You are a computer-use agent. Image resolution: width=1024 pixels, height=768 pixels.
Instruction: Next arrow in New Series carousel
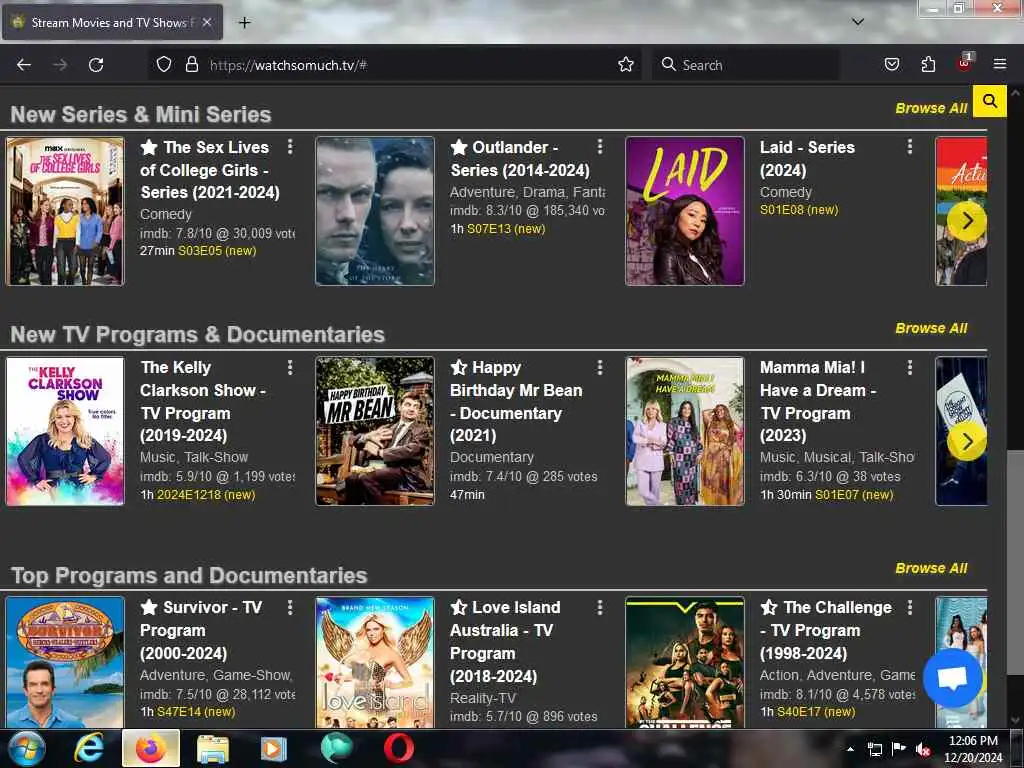(967, 221)
